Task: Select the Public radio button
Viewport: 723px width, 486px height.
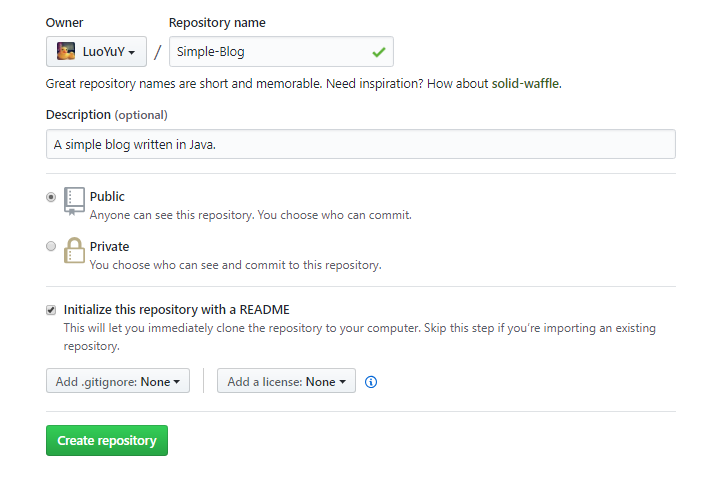Action: 51,197
